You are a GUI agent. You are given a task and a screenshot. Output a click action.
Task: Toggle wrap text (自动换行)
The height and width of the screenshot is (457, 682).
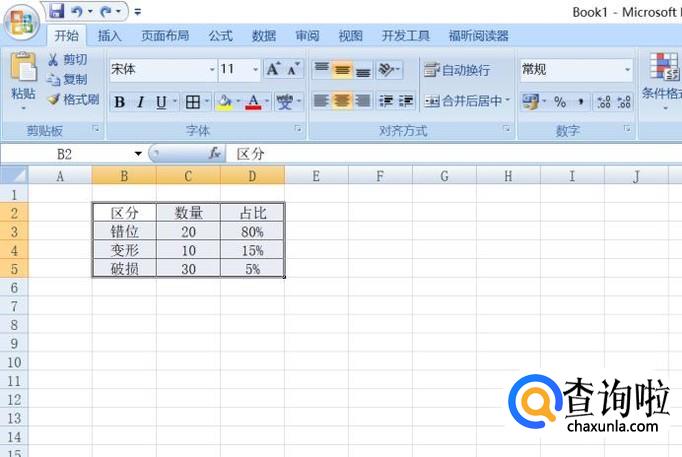tap(457, 70)
